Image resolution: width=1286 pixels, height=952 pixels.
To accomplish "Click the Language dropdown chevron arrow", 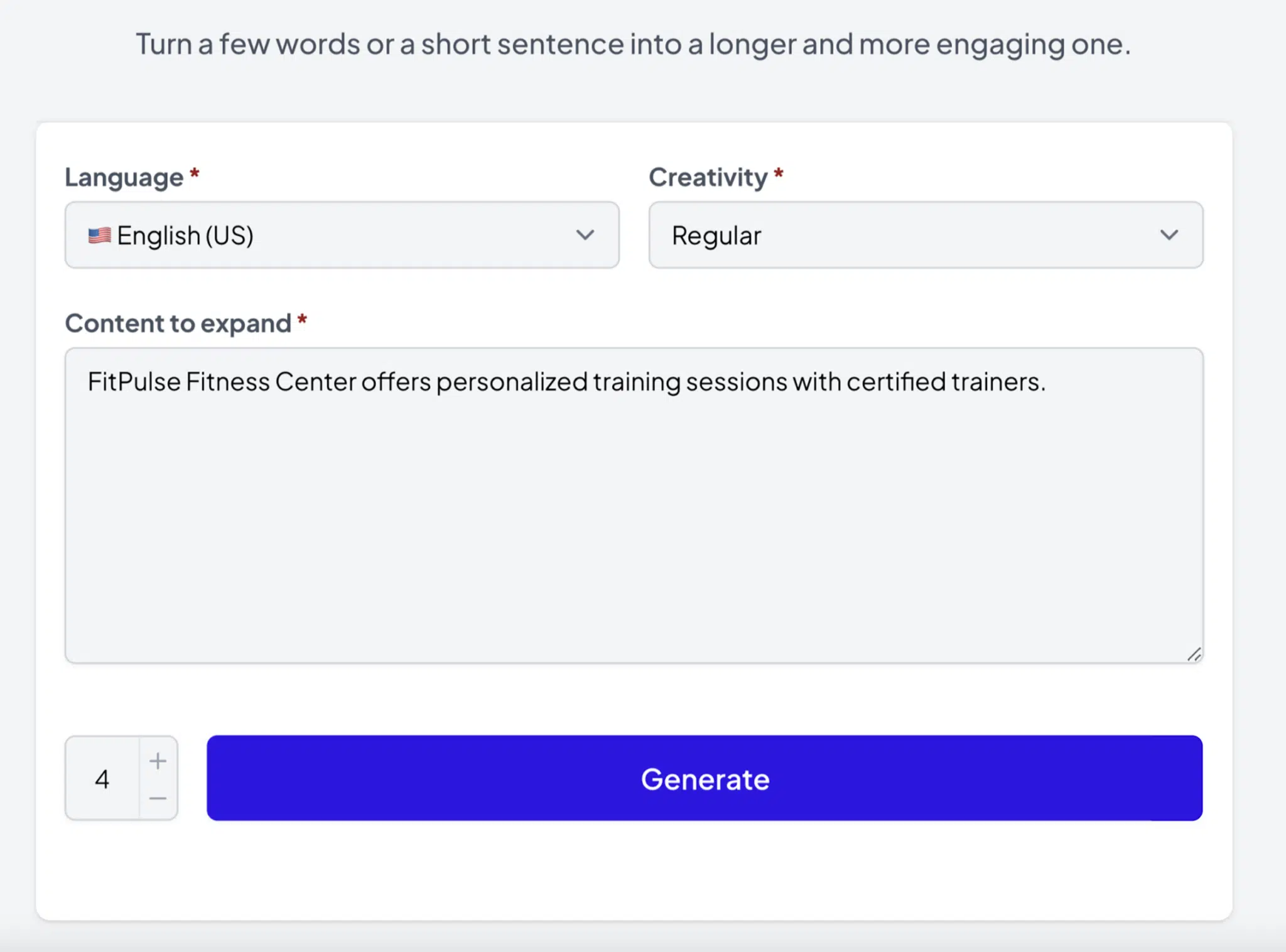I will click(x=585, y=235).
